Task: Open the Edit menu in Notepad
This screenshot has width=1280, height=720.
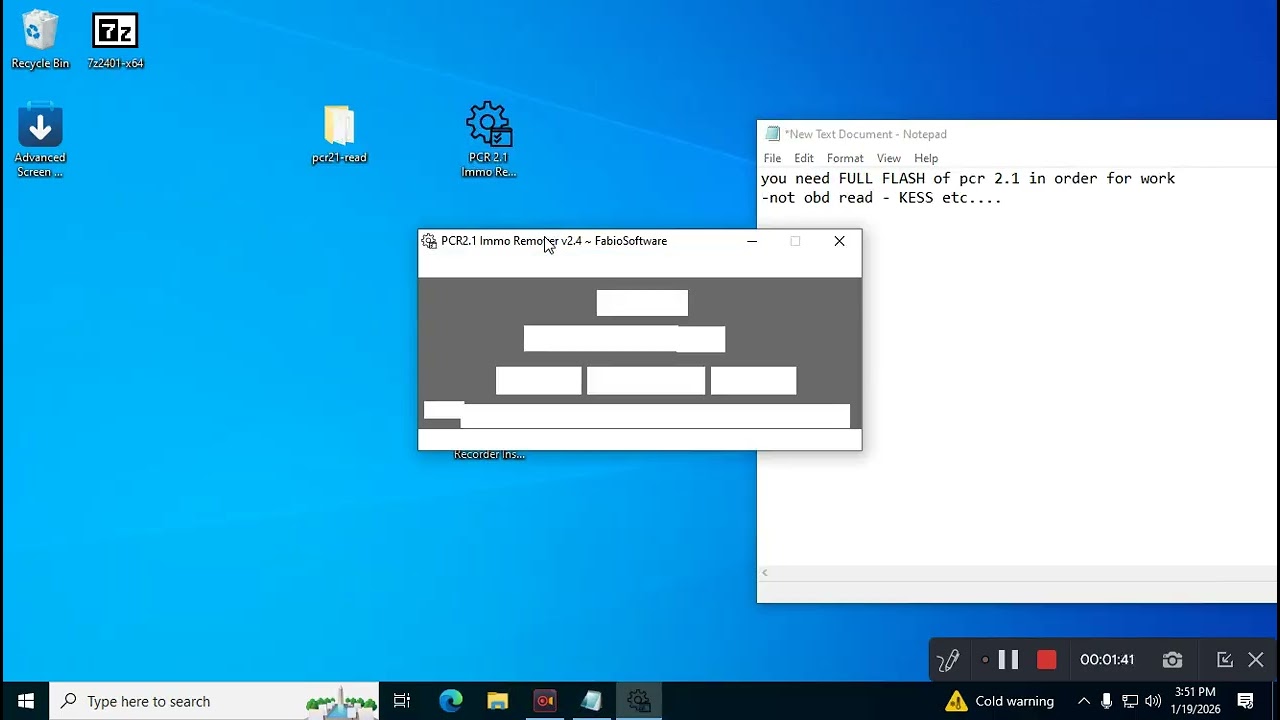Action: (804, 158)
